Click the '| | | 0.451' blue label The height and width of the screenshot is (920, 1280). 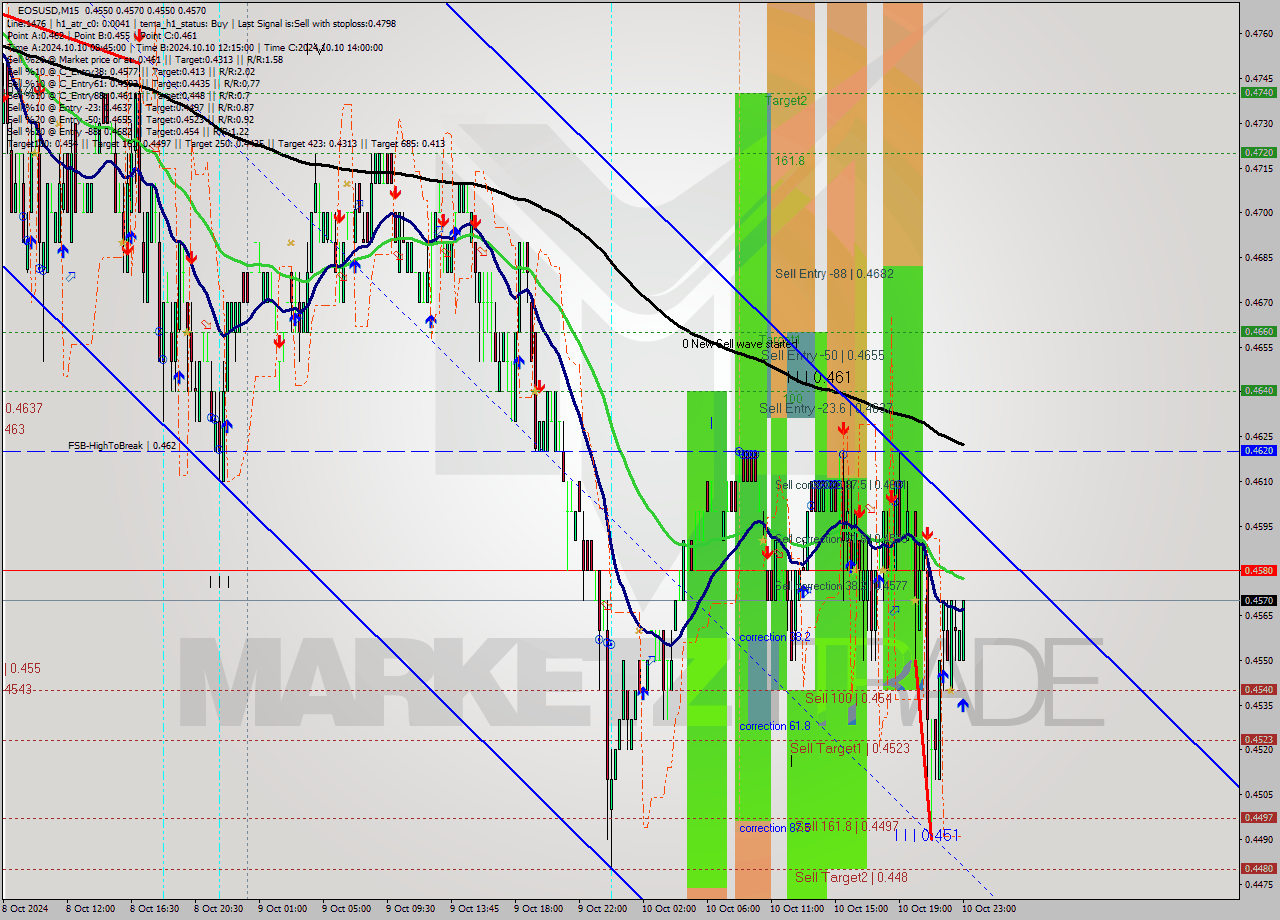tap(927, 835)
